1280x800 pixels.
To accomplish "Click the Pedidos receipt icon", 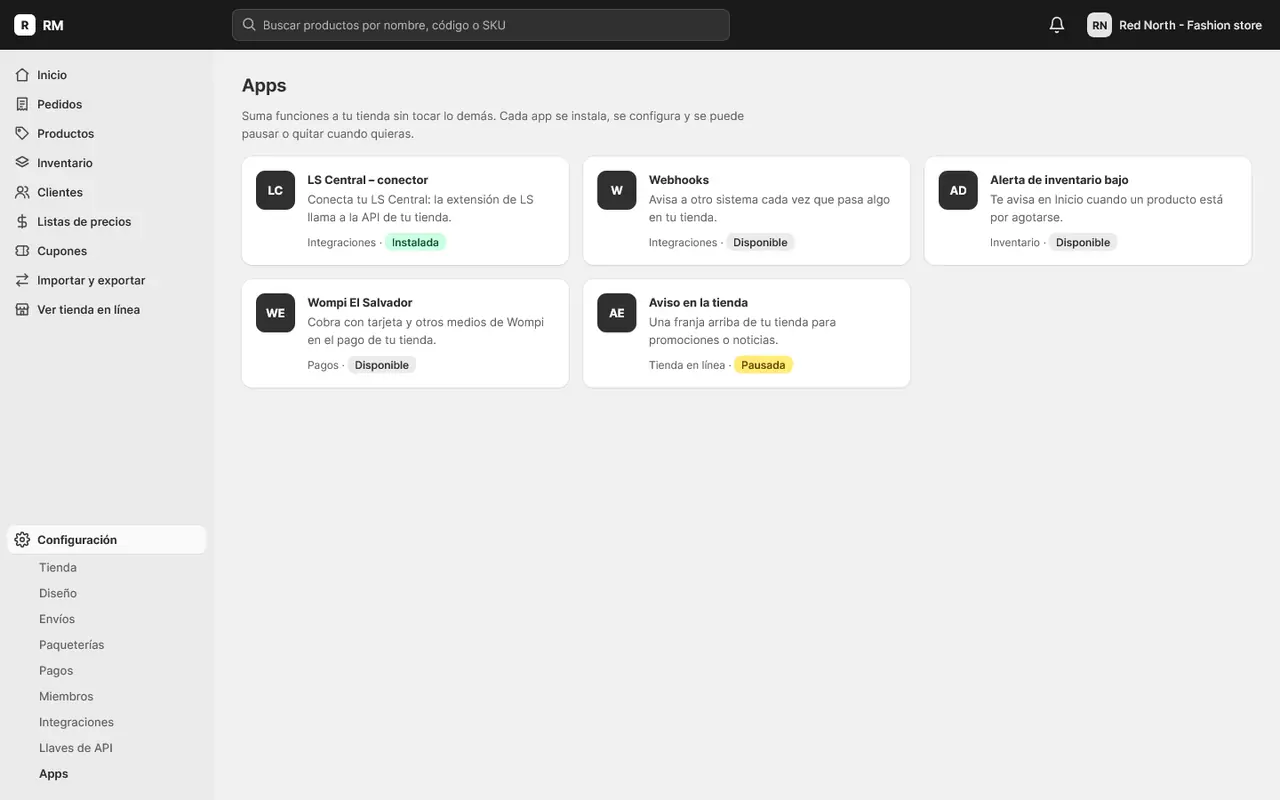I will (x=22, y=104).
